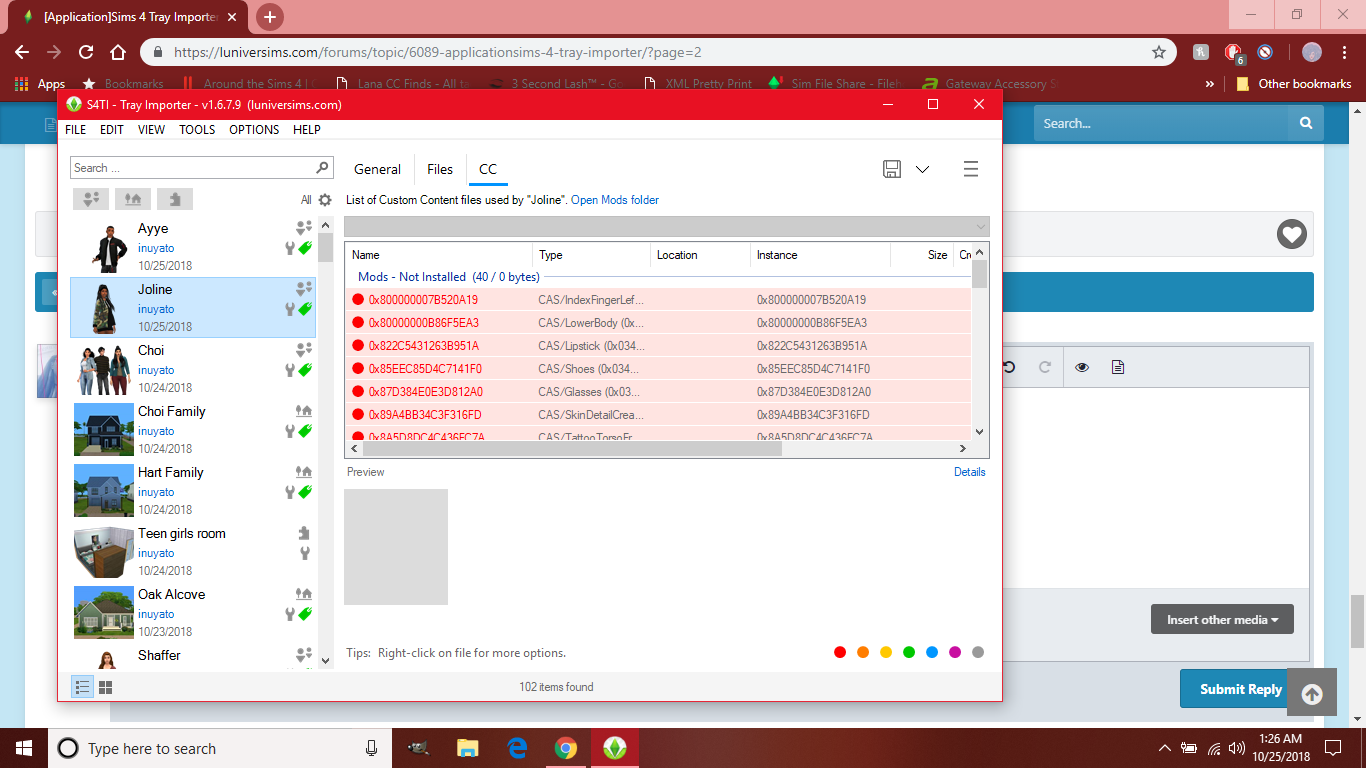
Task: Click the Open Mods folder link
Action: point(615,200)
